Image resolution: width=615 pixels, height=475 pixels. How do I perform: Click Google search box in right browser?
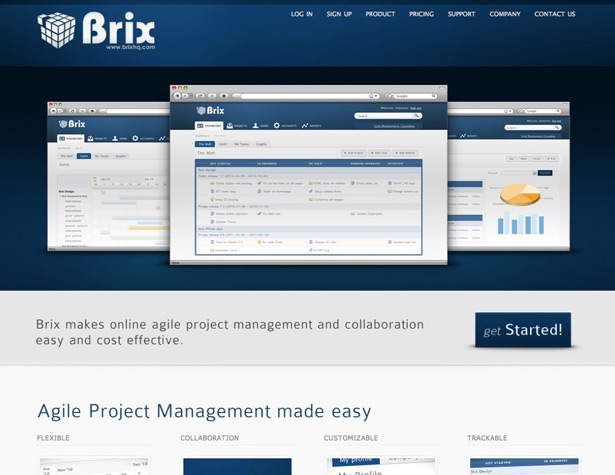[x=543, y=111]
